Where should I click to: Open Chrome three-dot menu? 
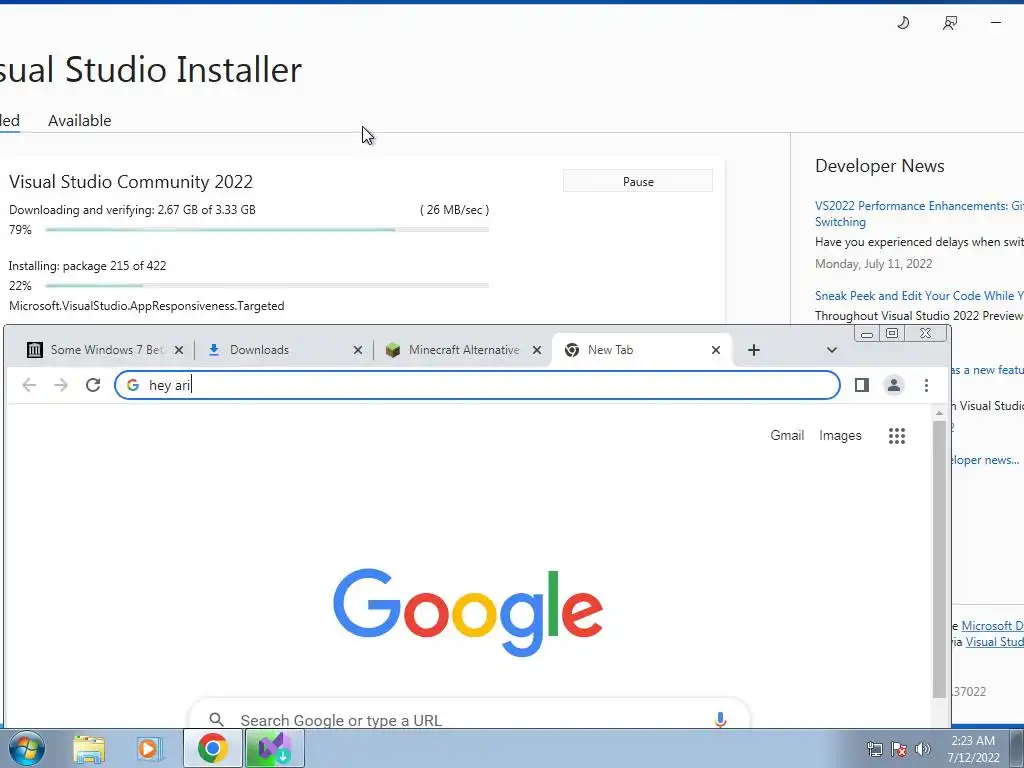[x=926, y=385]
